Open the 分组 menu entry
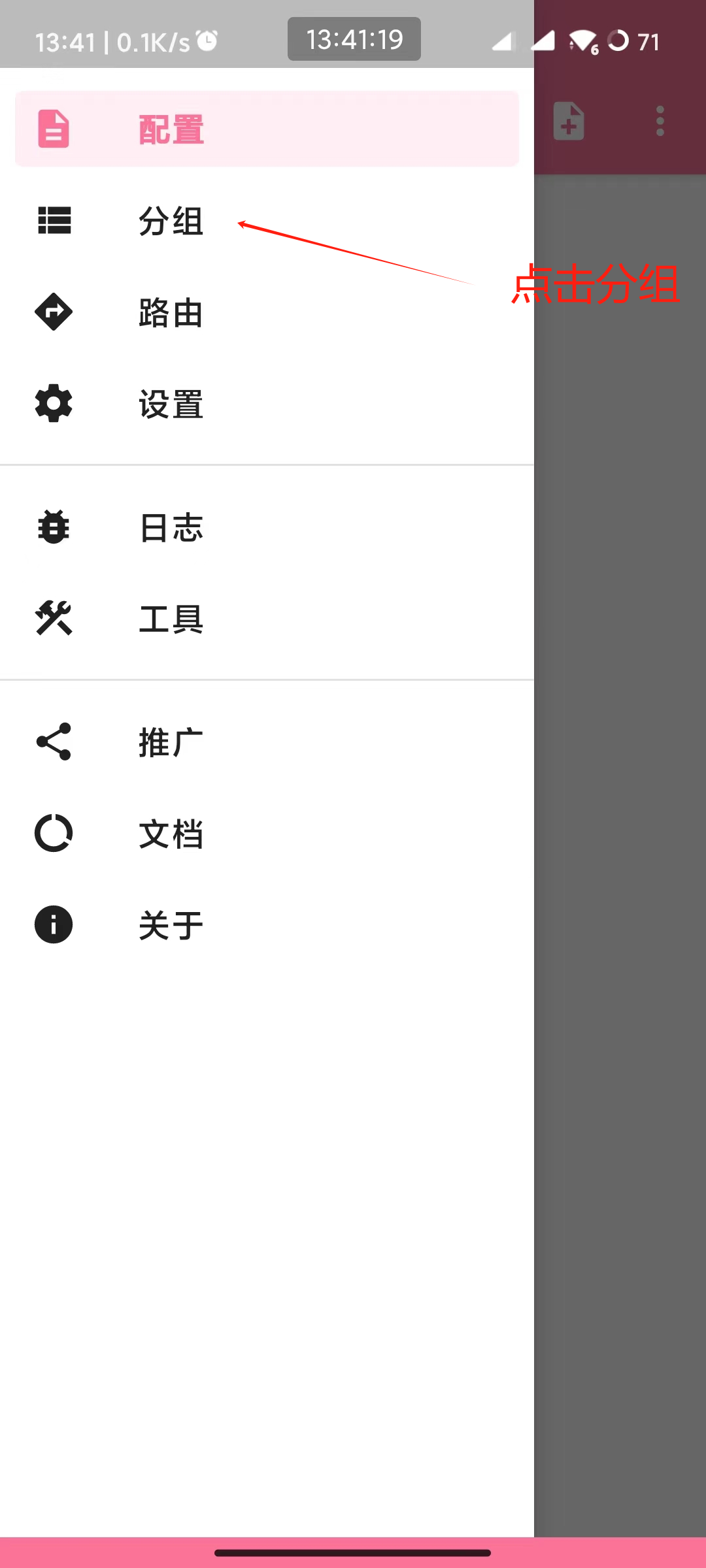Screen dimensions: 706x1568 pyautogui.click(x=171, y=221)
